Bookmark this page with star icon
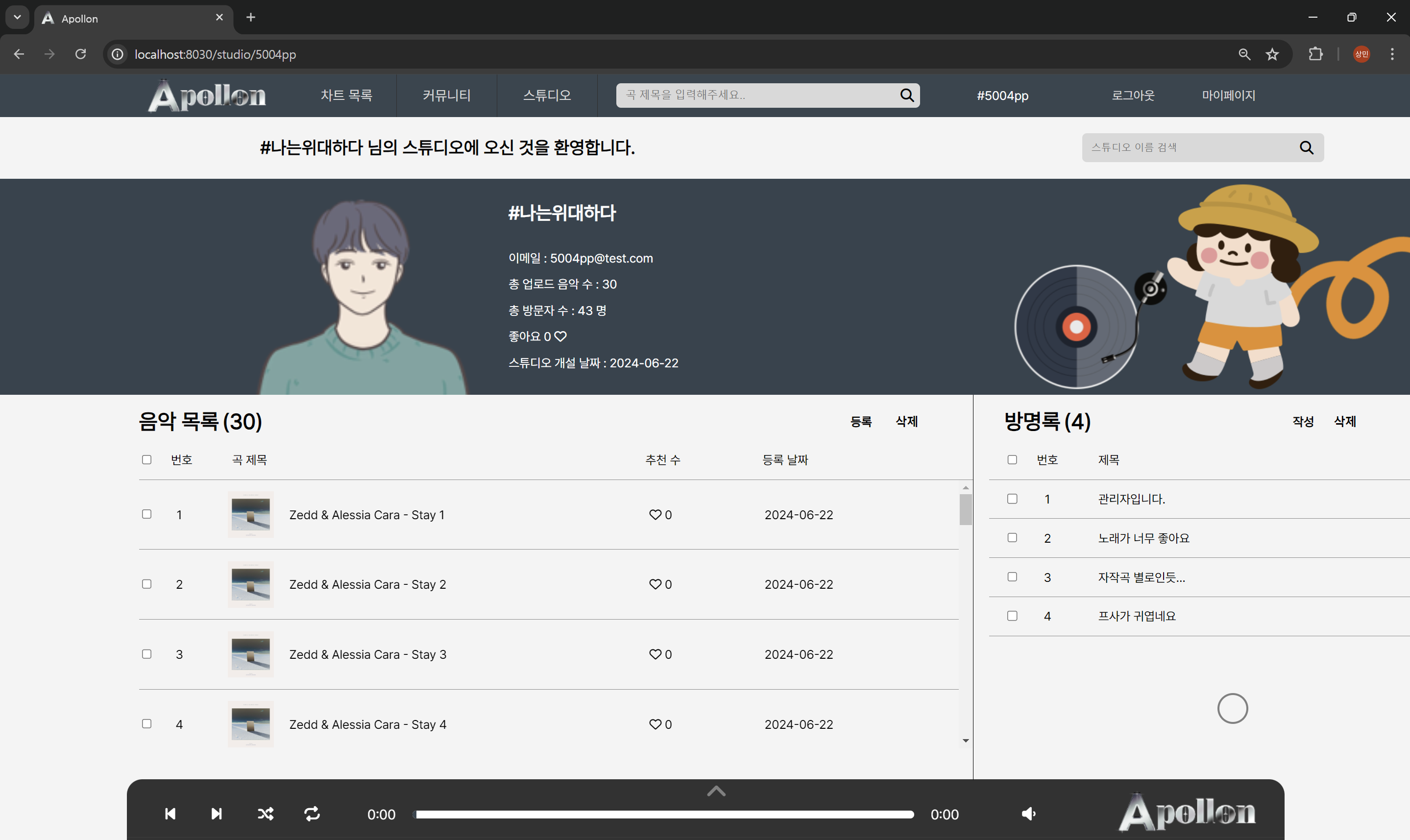 (1272, 54)
